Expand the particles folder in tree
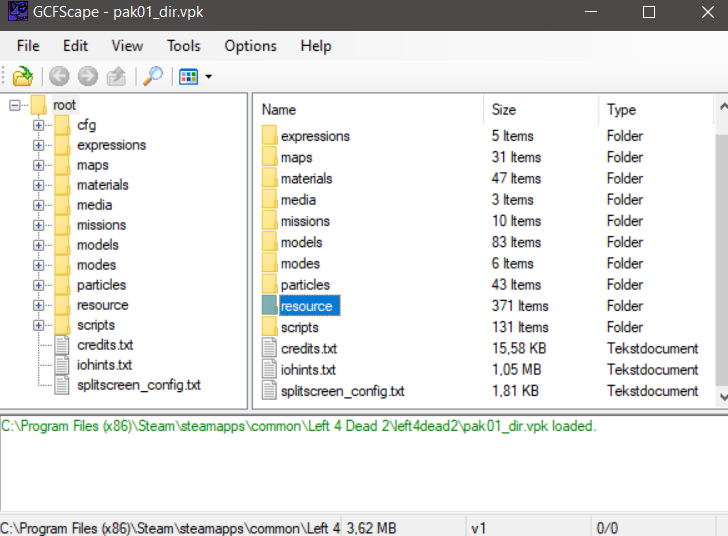 pyautogui.click(x=39, y=285)
